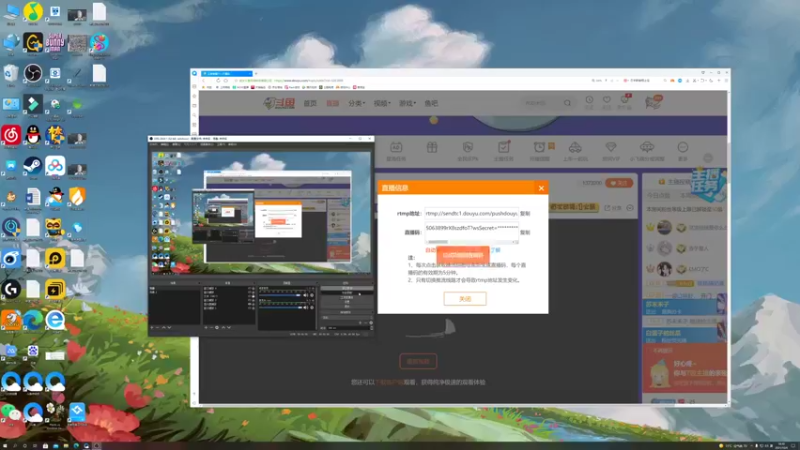Click the Douyu user avatar in the header
Viewport: 800px width, 450px height.
tap(653, 102)
